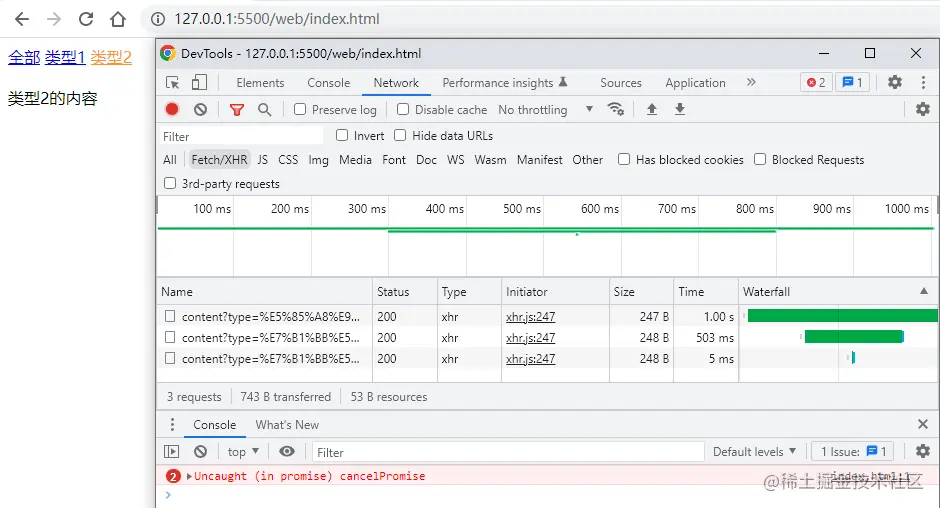
Task: Switch to the Sources tab
Action: coord(620,83)
